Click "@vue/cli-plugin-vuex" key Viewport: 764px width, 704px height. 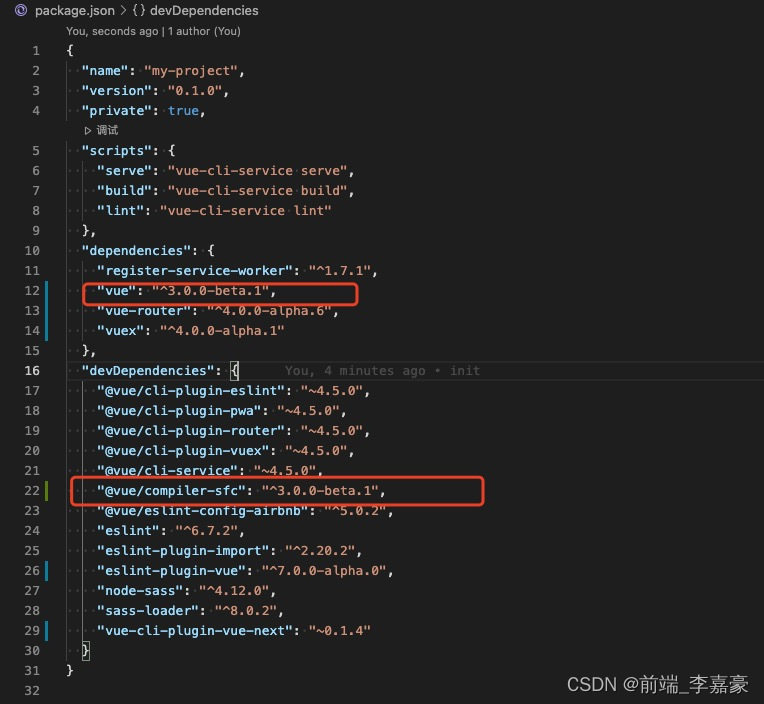pyautogui.click(x=183, y=451)
